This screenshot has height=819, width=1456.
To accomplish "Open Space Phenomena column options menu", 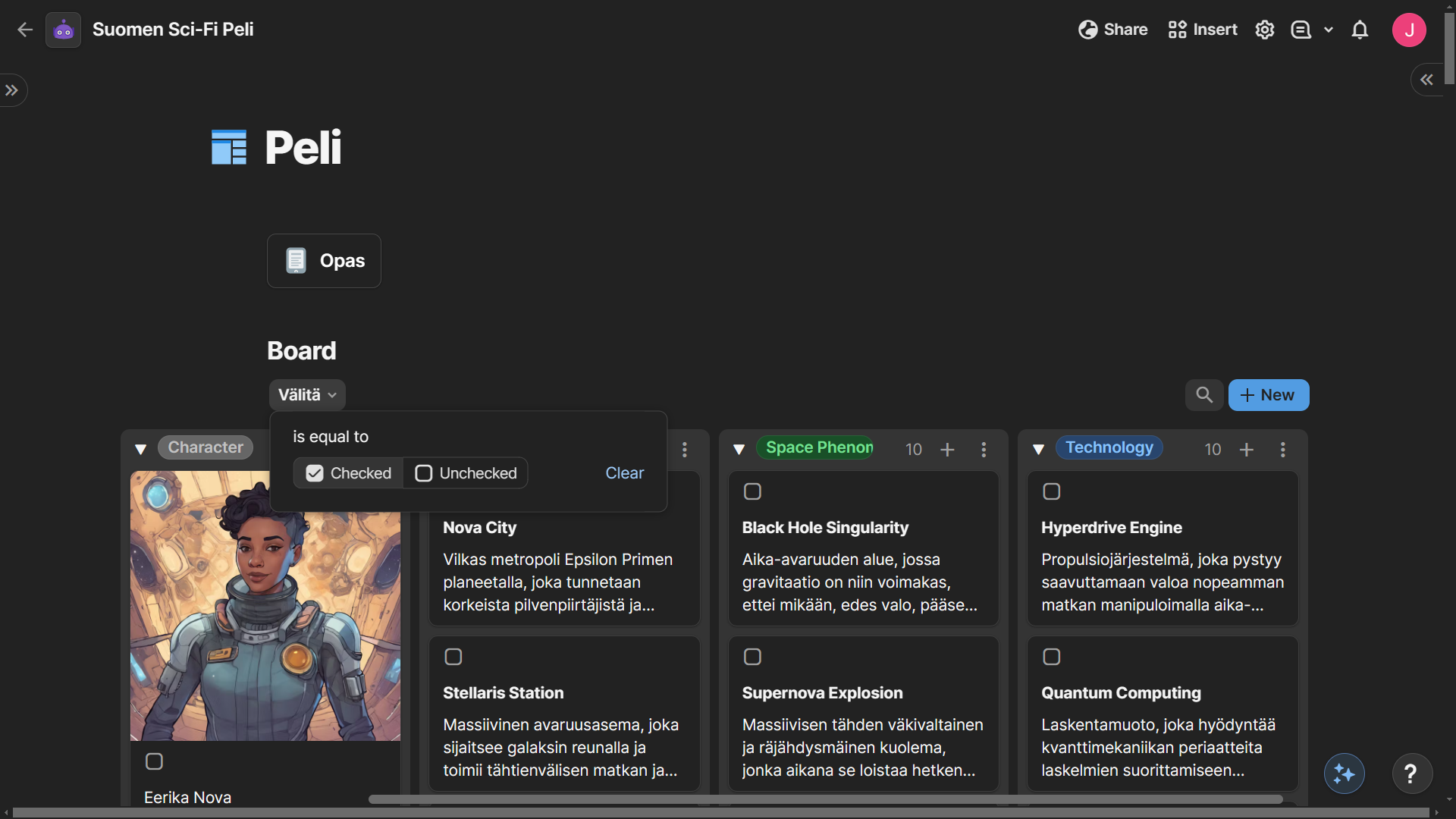I will coord(984,450).
